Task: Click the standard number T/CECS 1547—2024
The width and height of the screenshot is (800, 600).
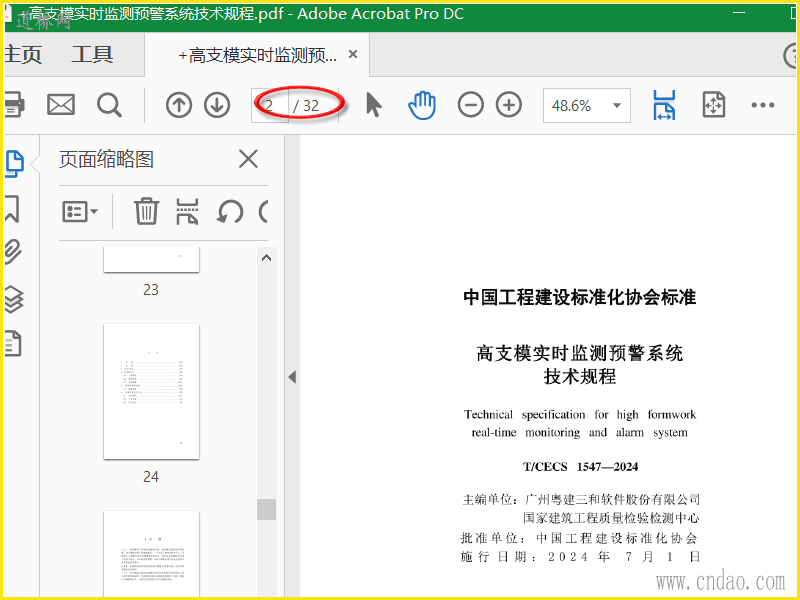Action: click(x=580, y=467)
